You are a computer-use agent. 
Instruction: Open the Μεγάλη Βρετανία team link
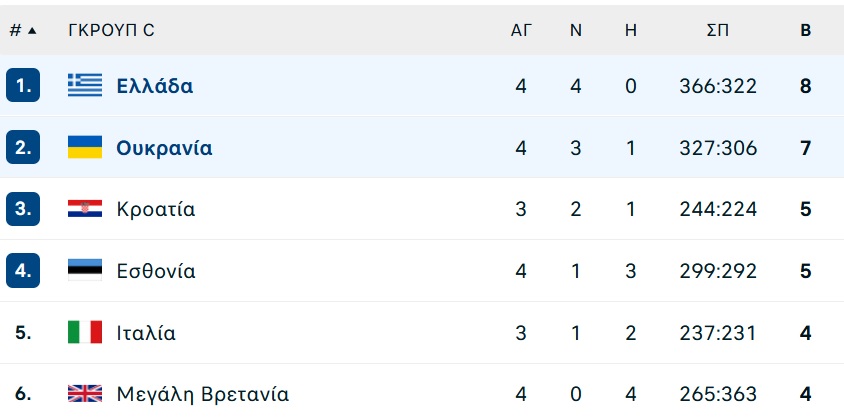(202, 394)
